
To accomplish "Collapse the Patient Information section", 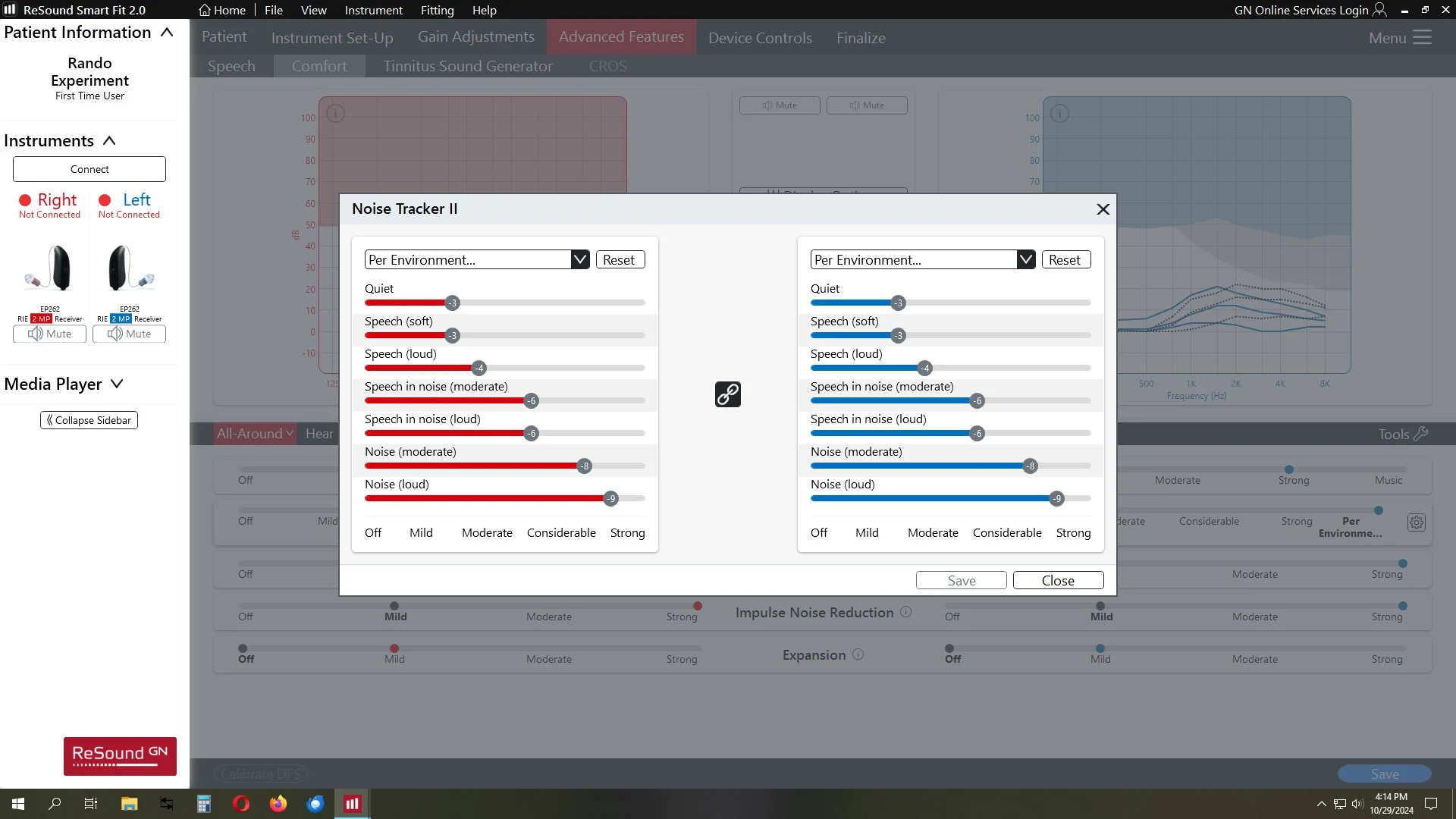I will pyautogui.click(x=167, y=33).
